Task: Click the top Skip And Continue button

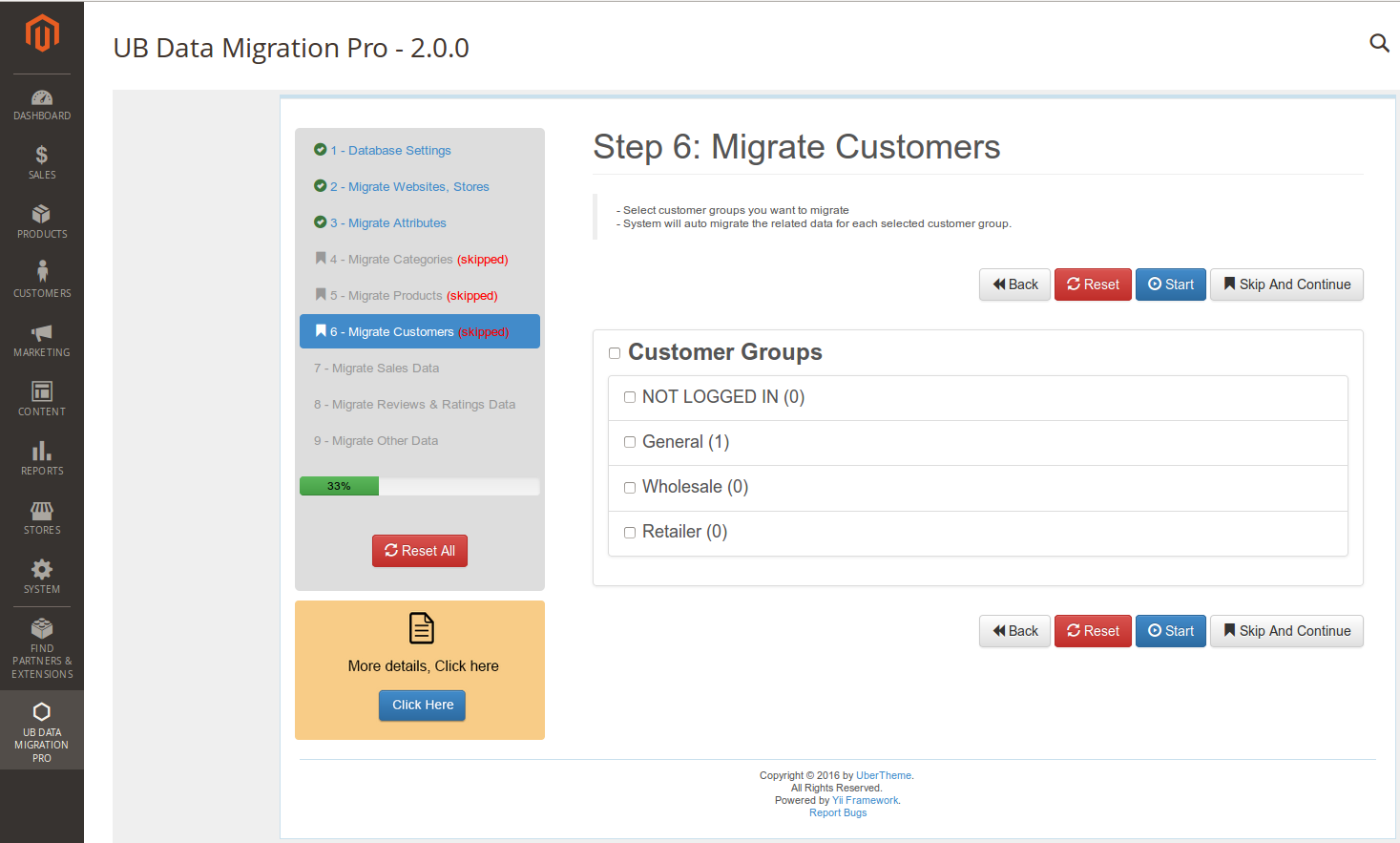Action: (1286, 285)
